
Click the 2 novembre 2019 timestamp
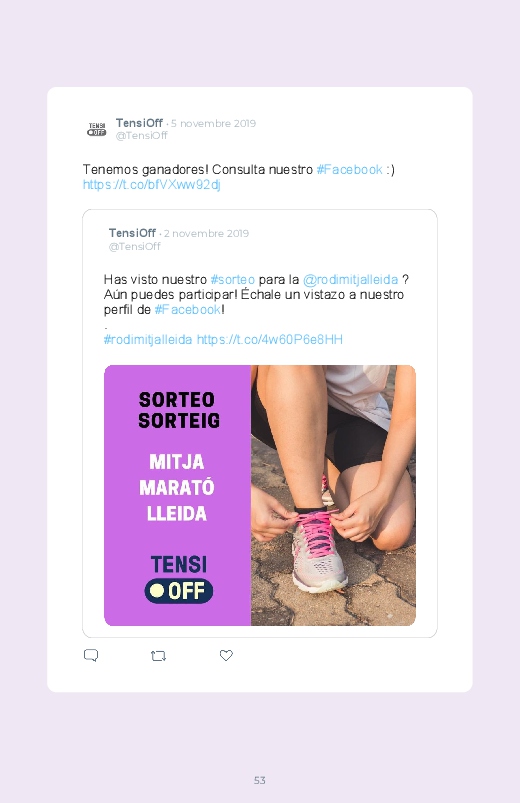click(x=206, y=234)
